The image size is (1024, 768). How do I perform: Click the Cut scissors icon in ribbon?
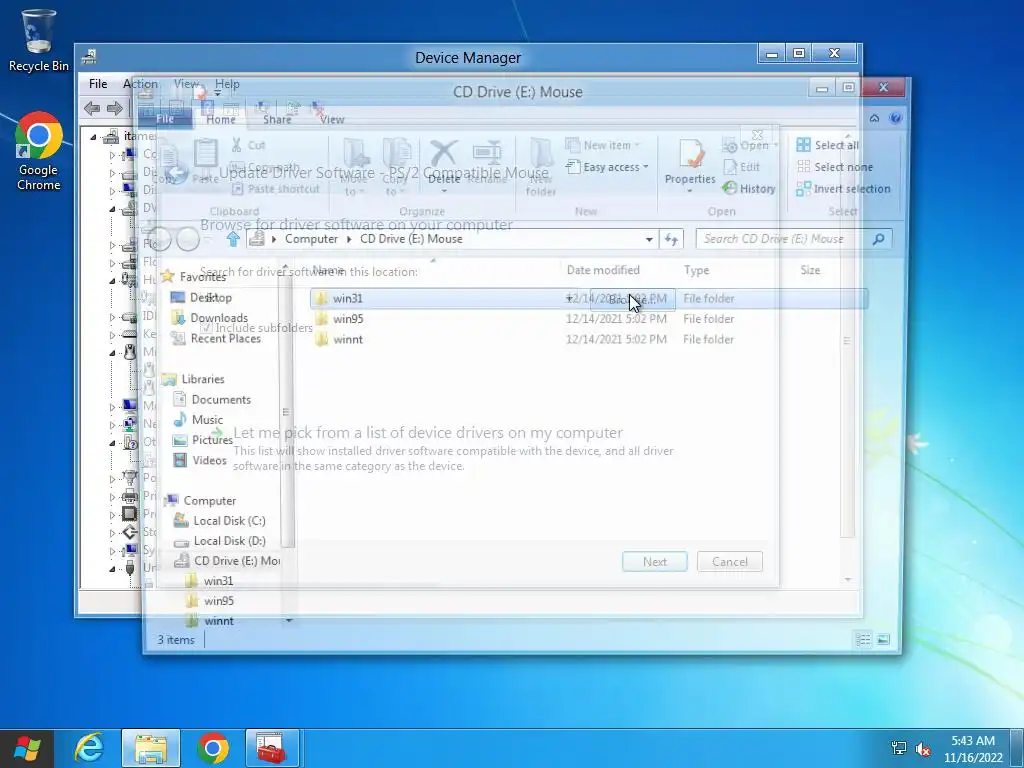pos(236,145)
